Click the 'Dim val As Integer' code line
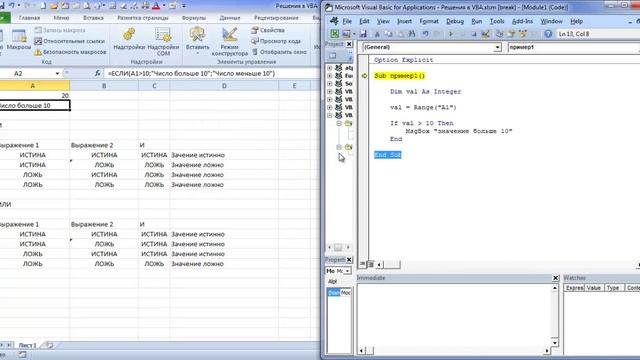640x360 pixels. (x=425, y=92)
